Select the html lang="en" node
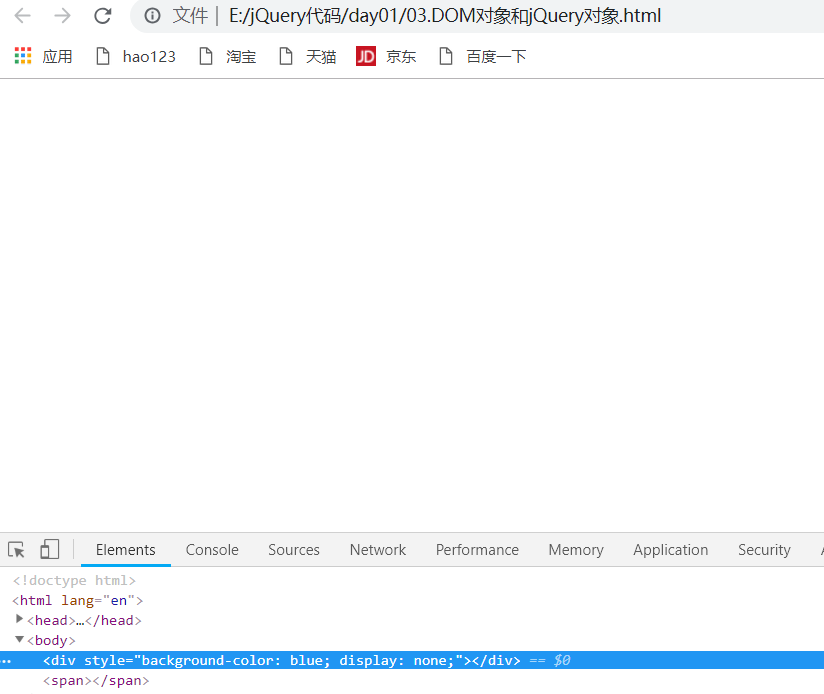The width and height of the screenshot is (824, 694). click(77, 600)
